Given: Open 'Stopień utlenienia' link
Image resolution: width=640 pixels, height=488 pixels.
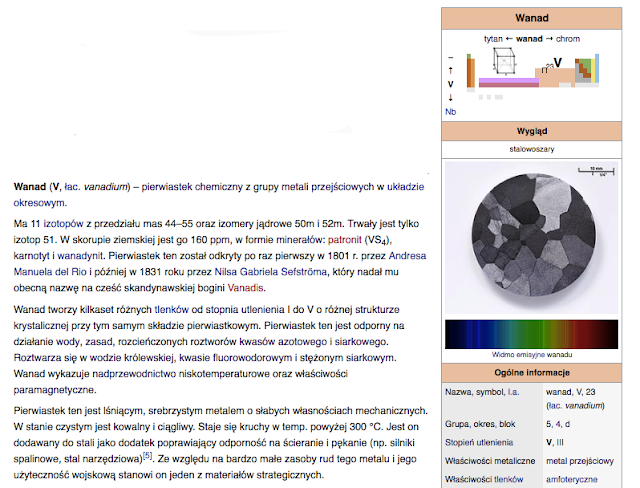Looking at the screenshot, I should click(479, 443).
